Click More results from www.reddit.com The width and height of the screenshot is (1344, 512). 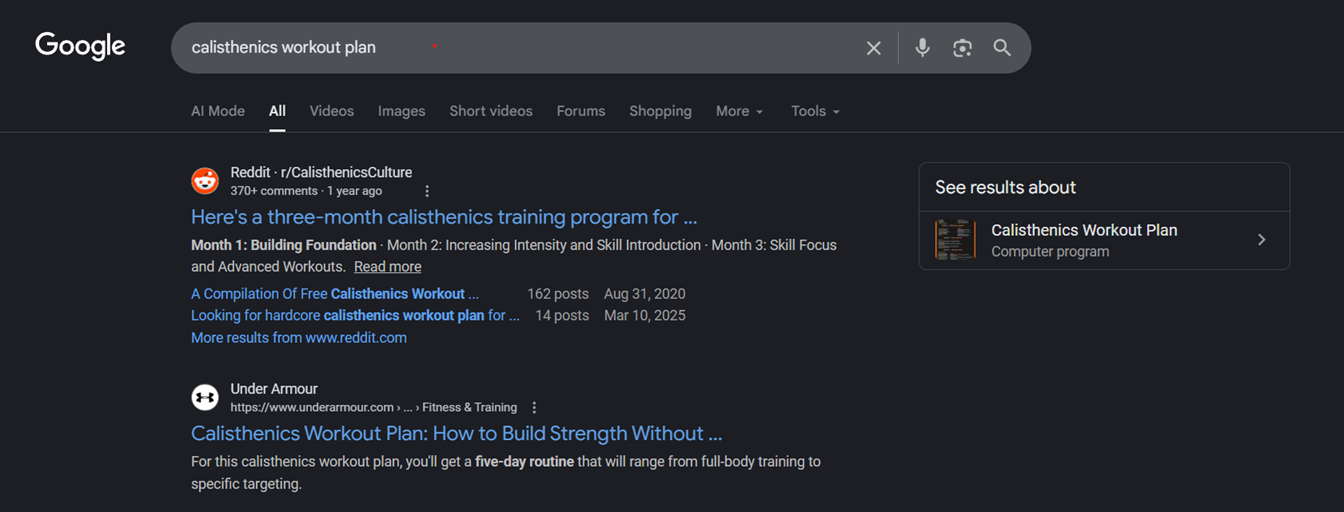tap(299, 338)
